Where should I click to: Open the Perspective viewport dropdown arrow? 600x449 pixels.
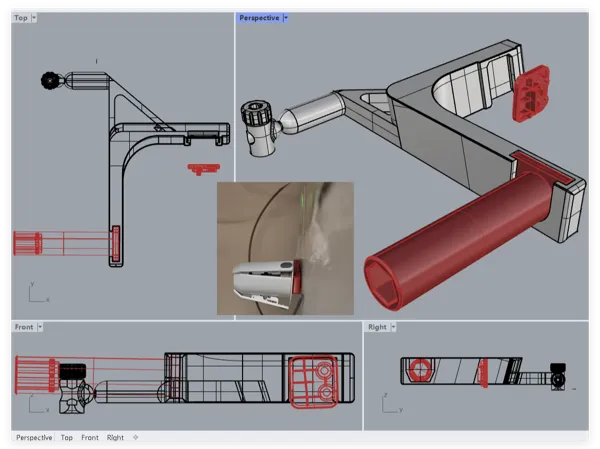click(x=285, y=18)
